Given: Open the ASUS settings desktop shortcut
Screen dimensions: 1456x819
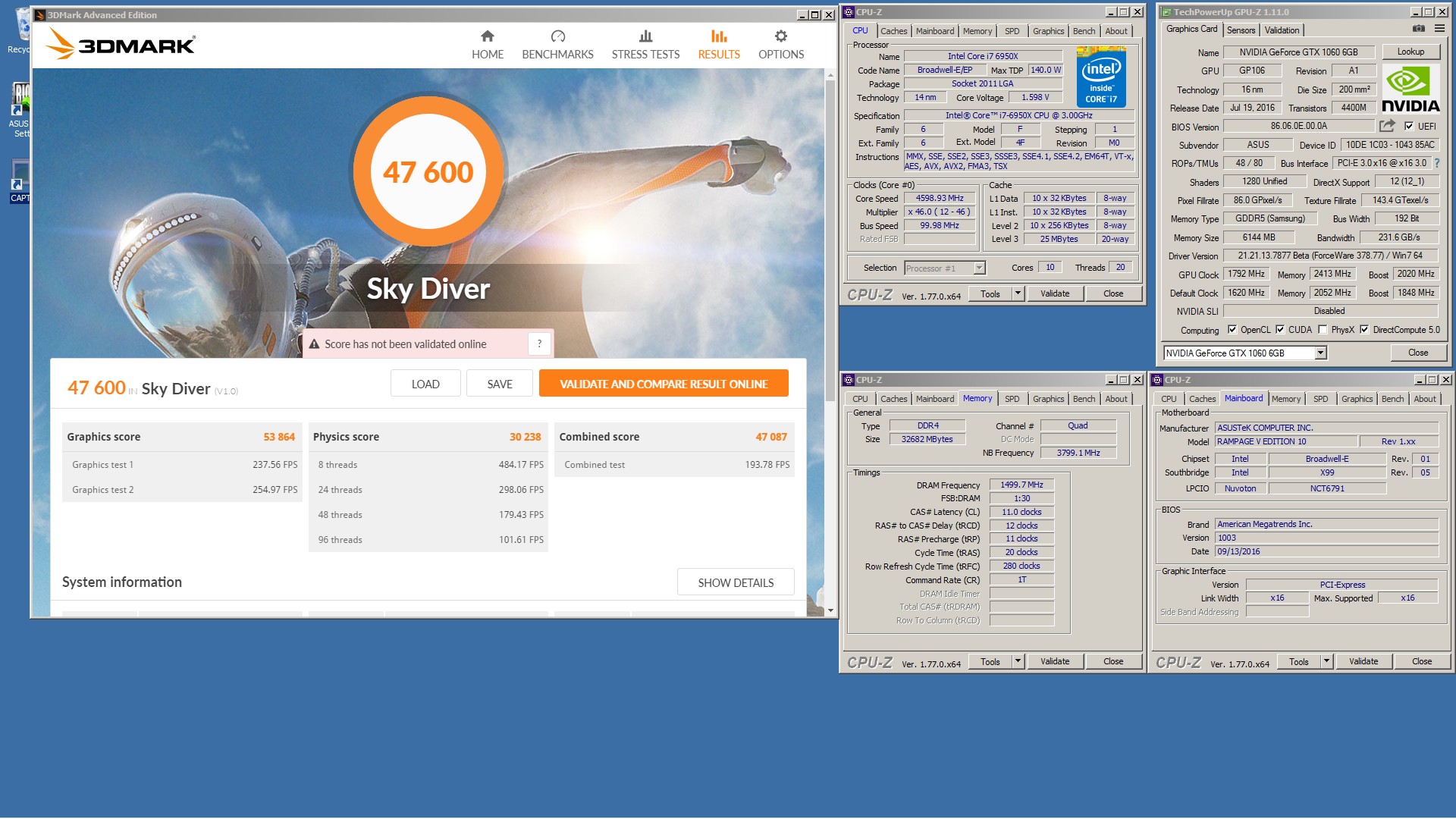Looking at the screenshot, I should click(20, 110).
